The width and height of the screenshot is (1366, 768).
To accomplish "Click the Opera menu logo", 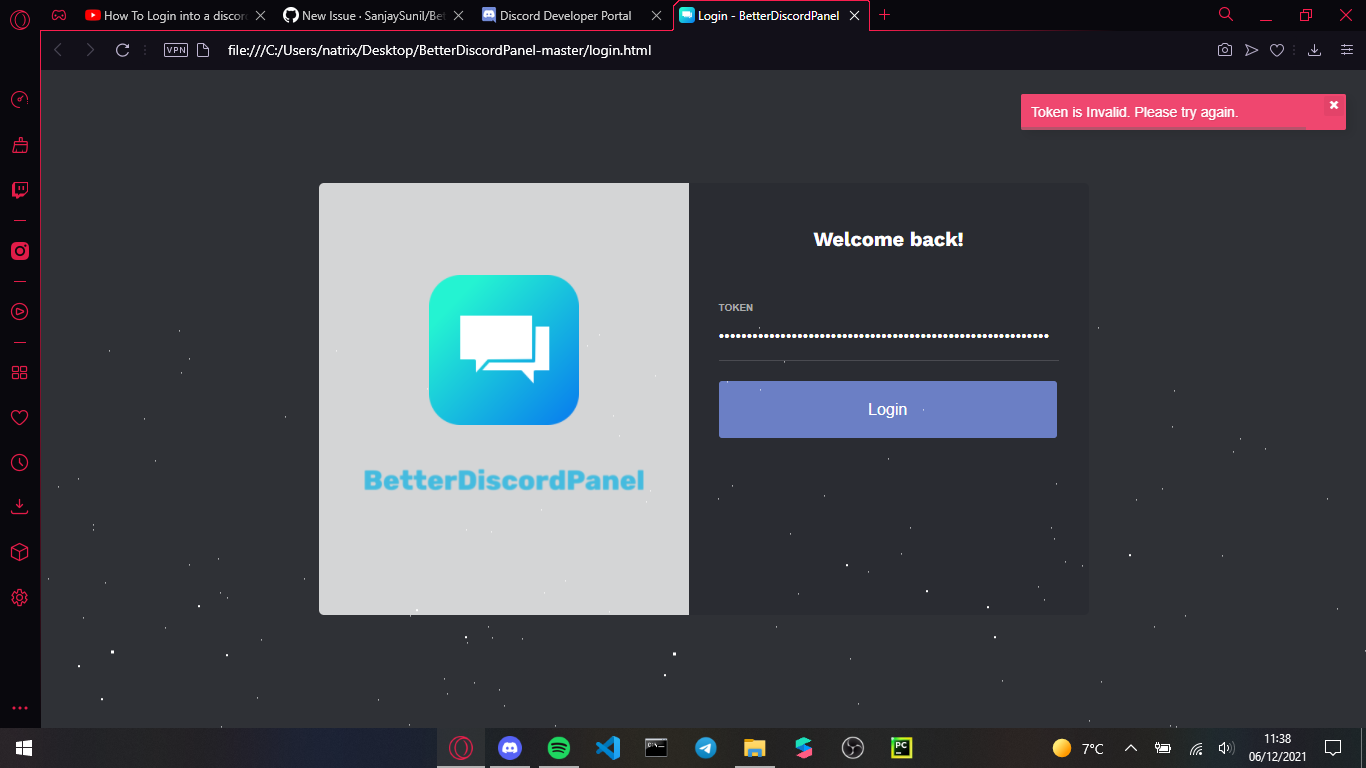I will [x=19, y=17].
